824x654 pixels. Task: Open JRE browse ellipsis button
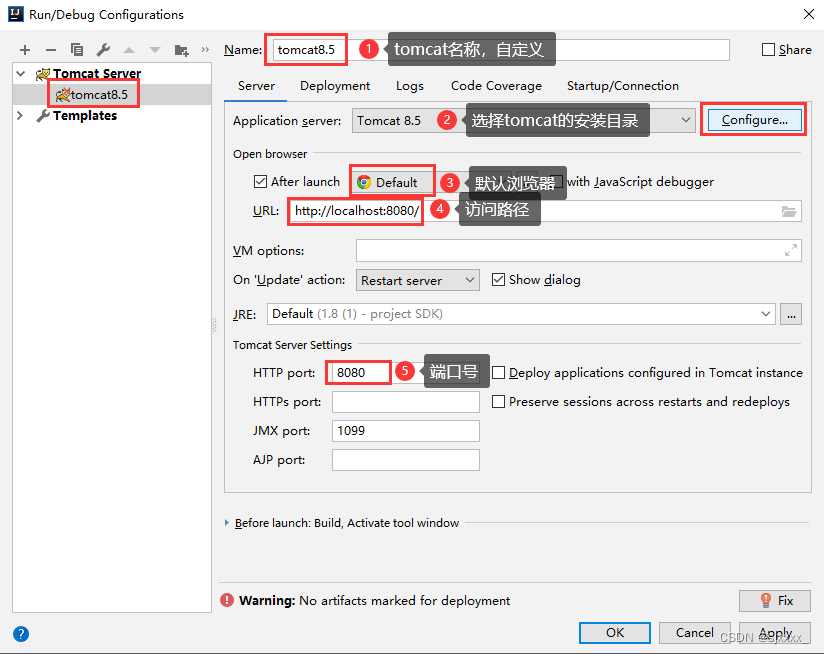click(x=791, y=314)
